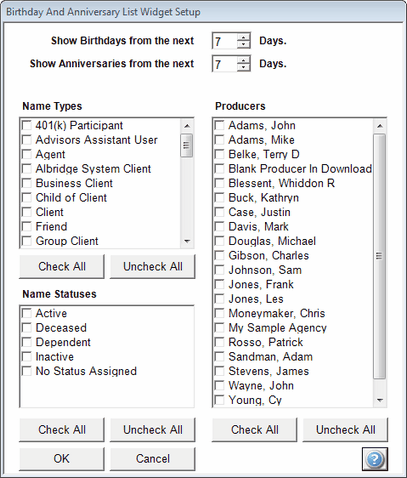Click Producers list scroll down arrow
The width and height of the screenshot is (407, 478).
point(380,400)
